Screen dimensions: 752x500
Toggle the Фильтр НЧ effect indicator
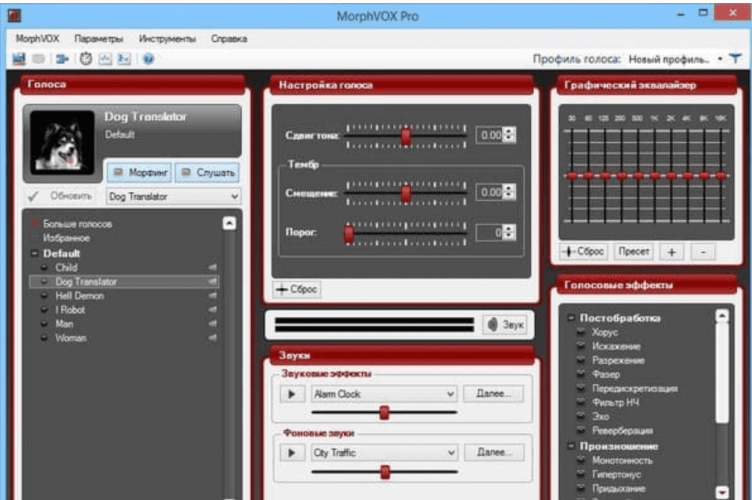581,402
